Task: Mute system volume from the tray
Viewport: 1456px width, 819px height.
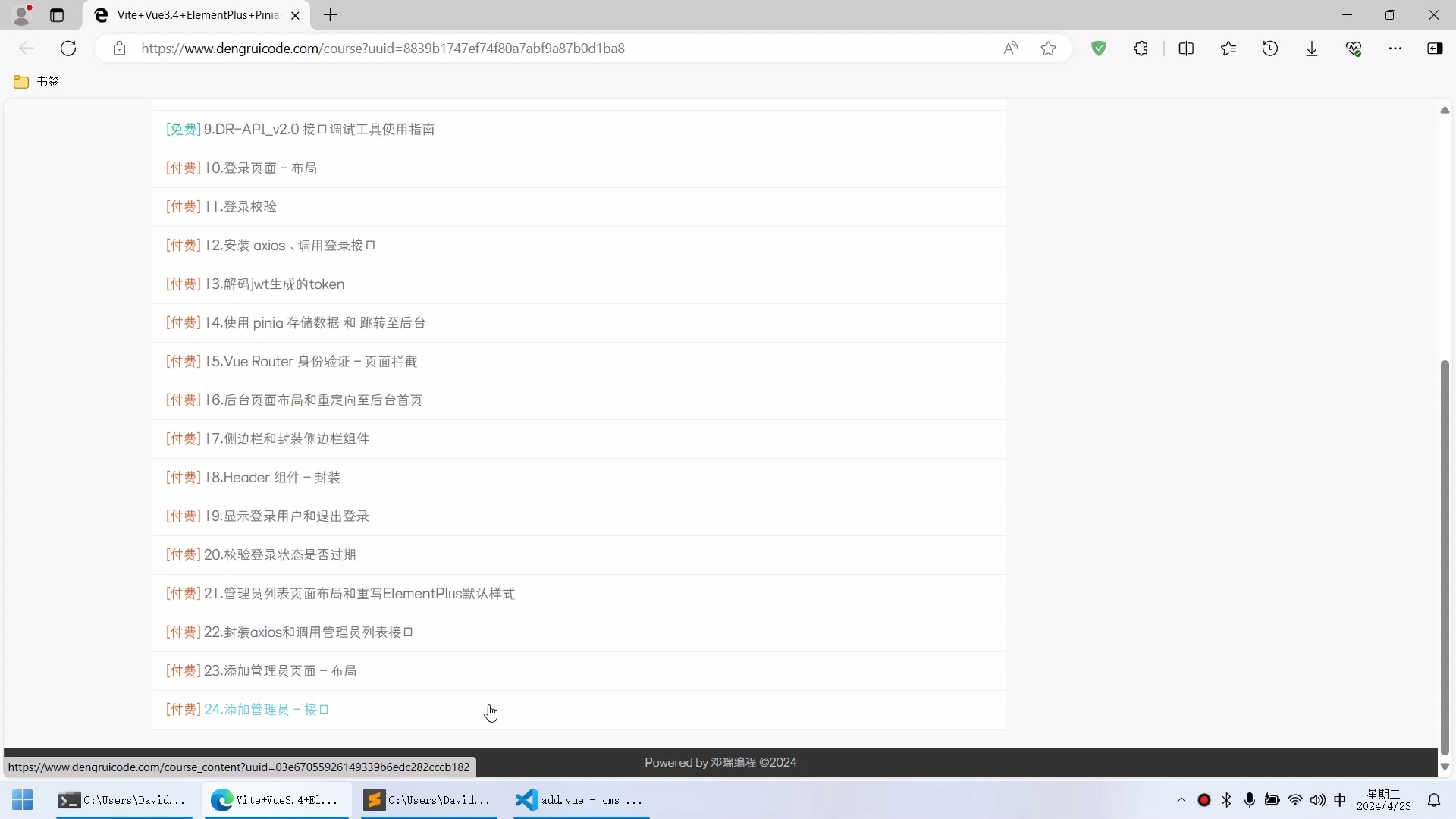Action: pos(1318,800)
